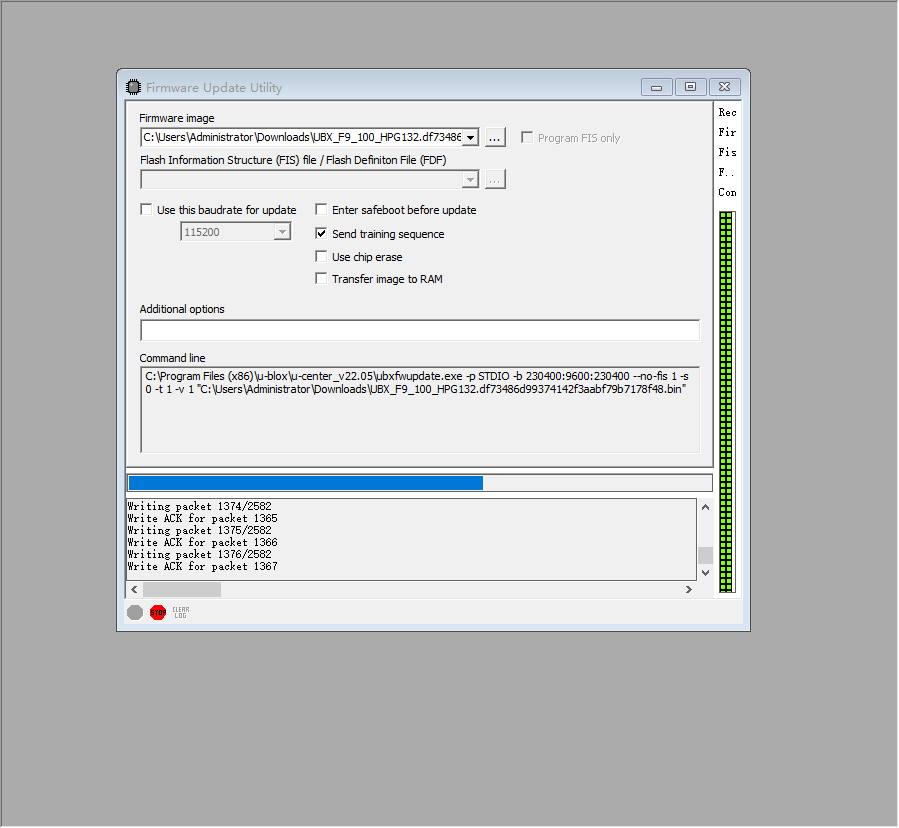Close the Firmware Update Utility window
The width and height of the screenshot is (899, 828).
[725, 87]
